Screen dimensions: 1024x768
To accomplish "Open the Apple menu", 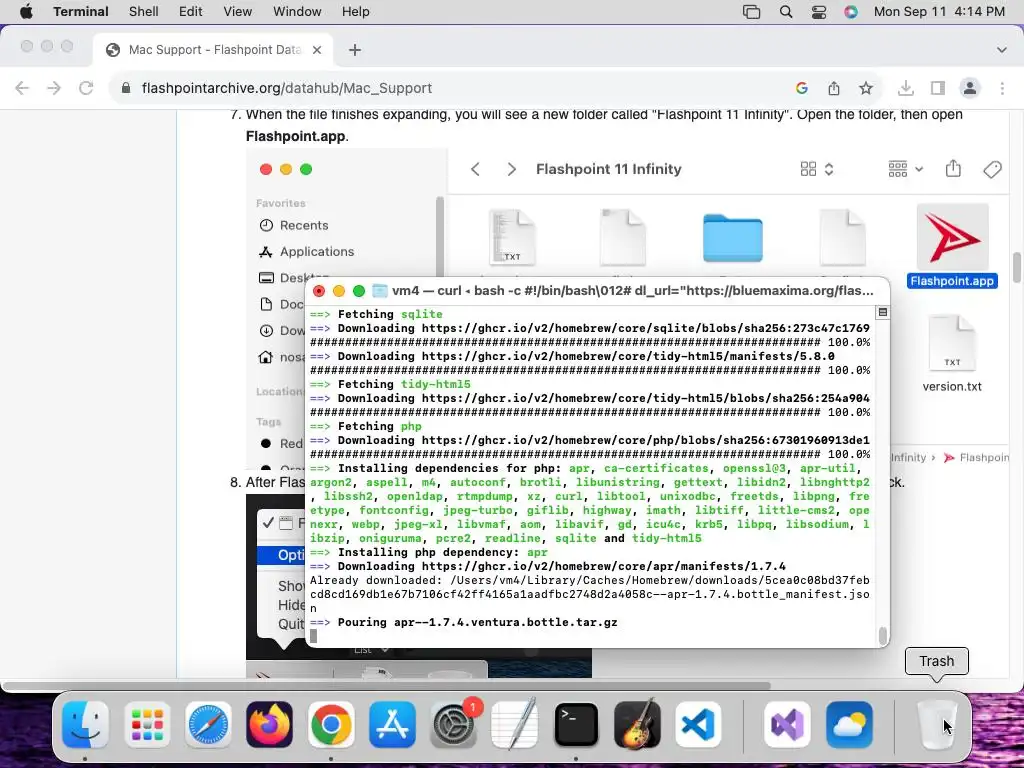I will 26,12.
